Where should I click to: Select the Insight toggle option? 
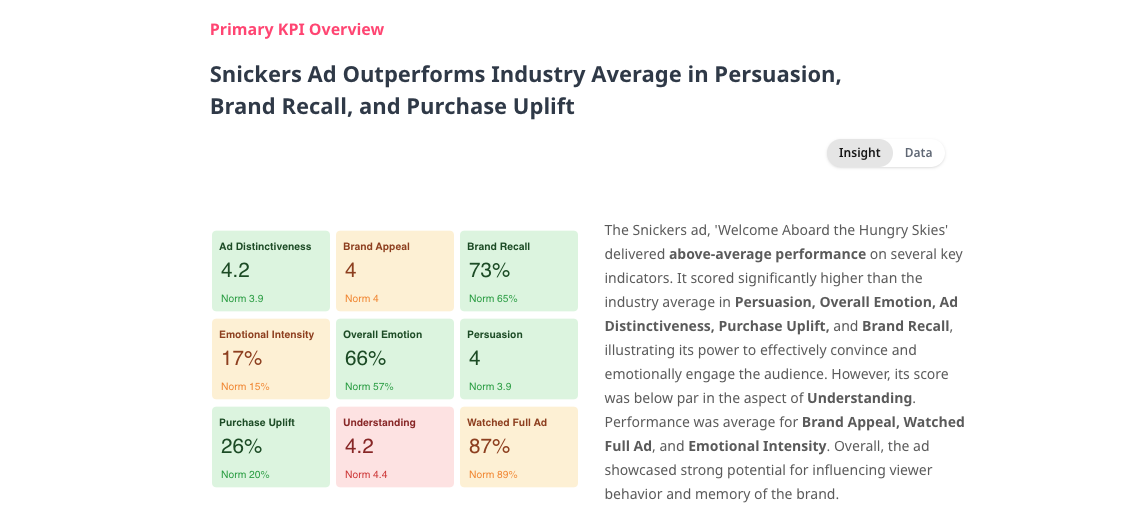(x=859, y=153)
